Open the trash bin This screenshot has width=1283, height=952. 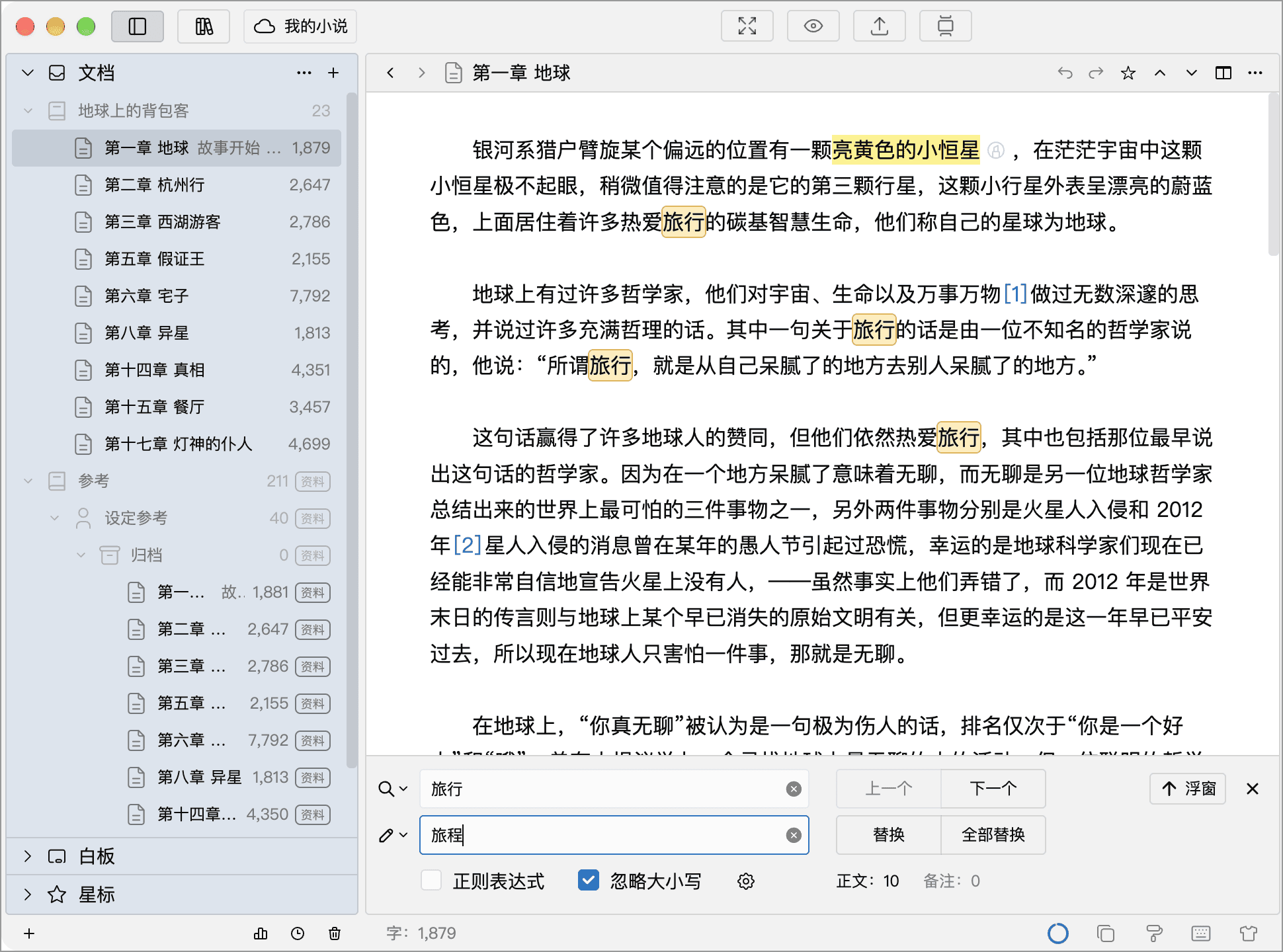(x=335, y=933)
